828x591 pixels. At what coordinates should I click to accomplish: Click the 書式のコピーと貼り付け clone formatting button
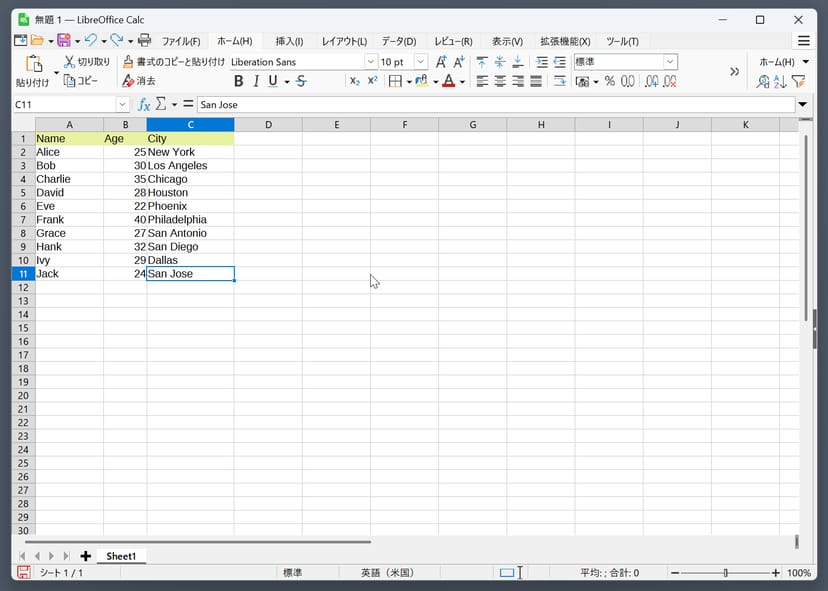(x=174, y=62)
